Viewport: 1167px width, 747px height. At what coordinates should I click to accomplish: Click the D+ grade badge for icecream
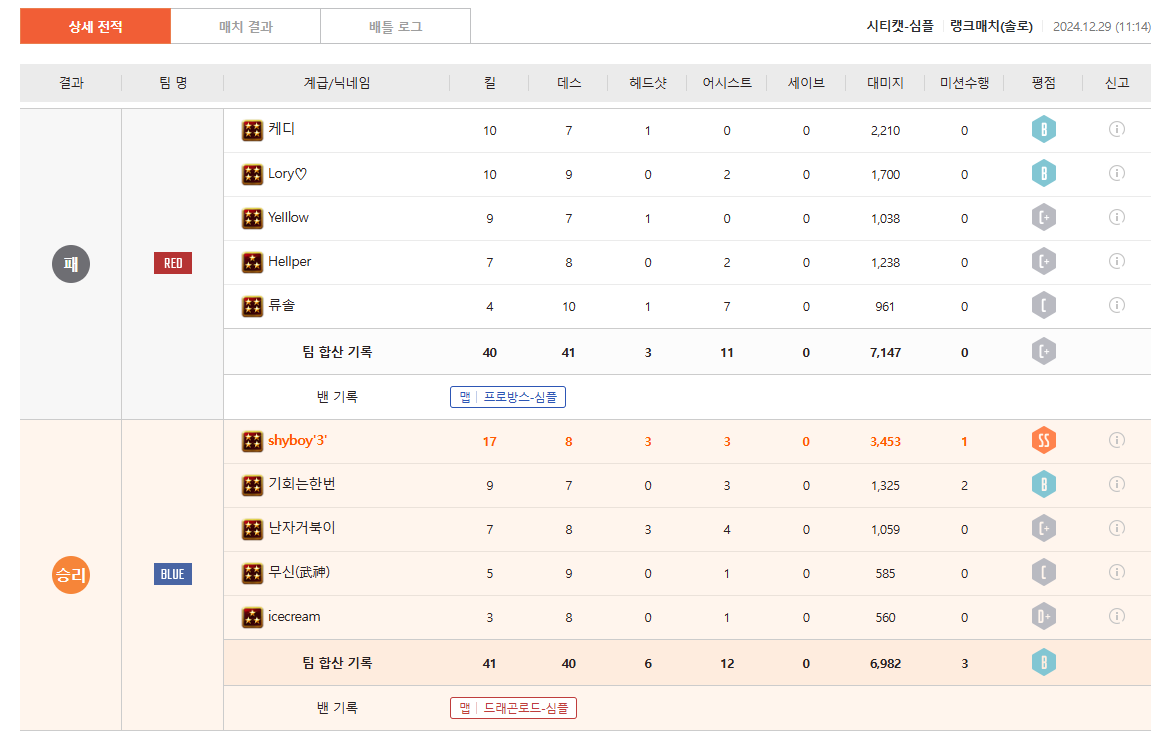point(1044,617)
